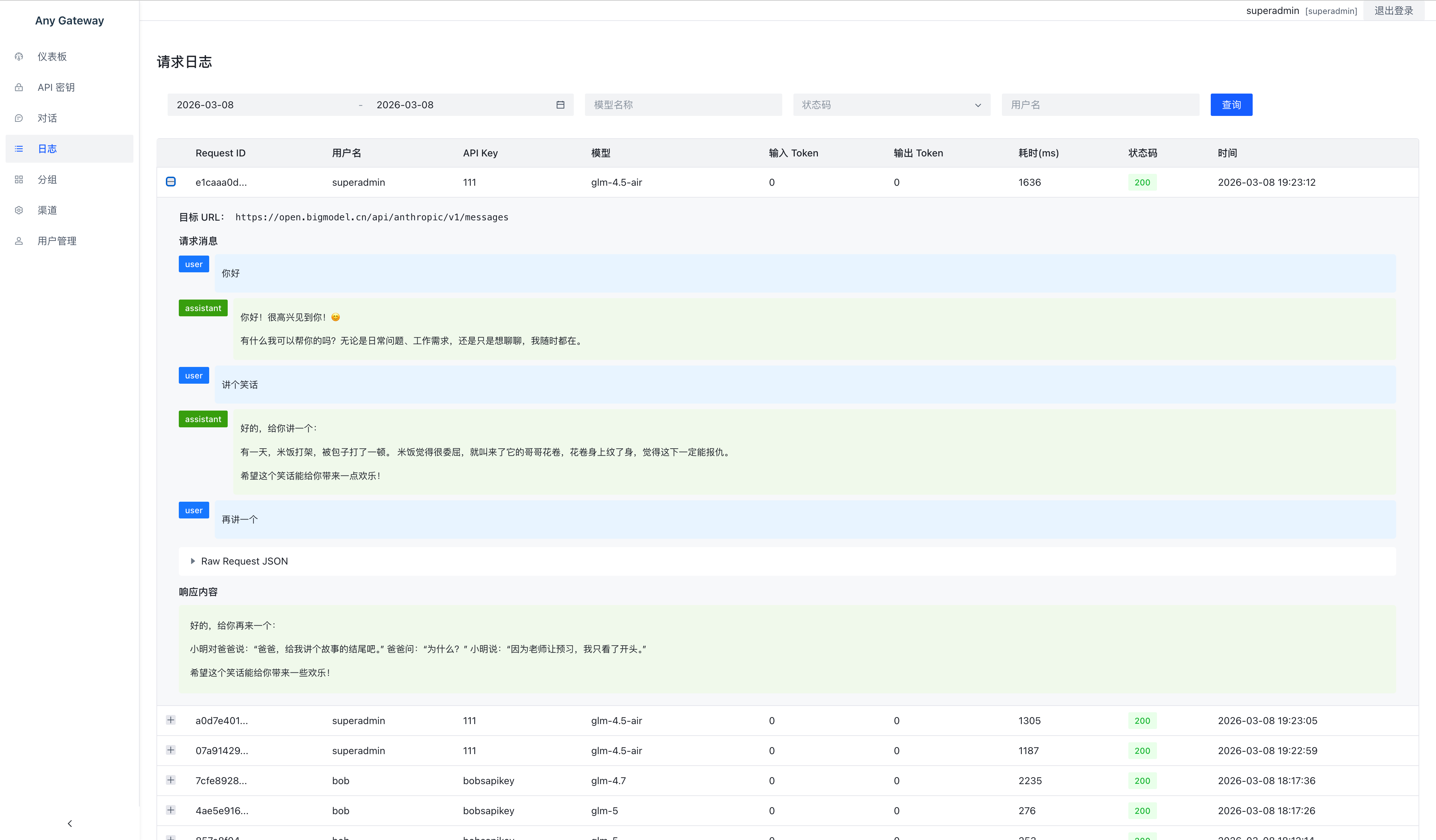Click request ID e1caaa0d...
Screen dimensions: 1436x840
221,182
